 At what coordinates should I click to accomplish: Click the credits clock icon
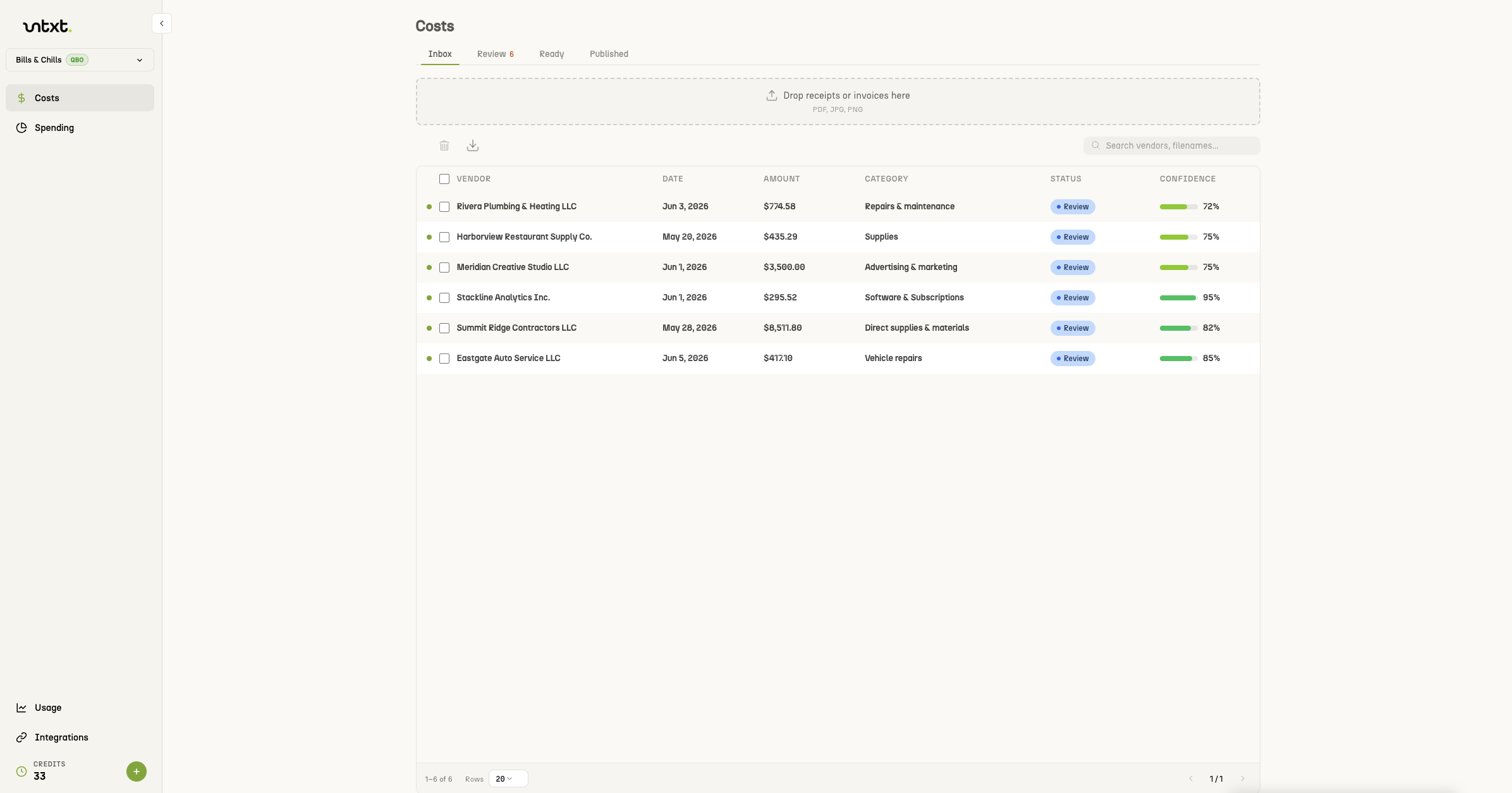point(21,771)
